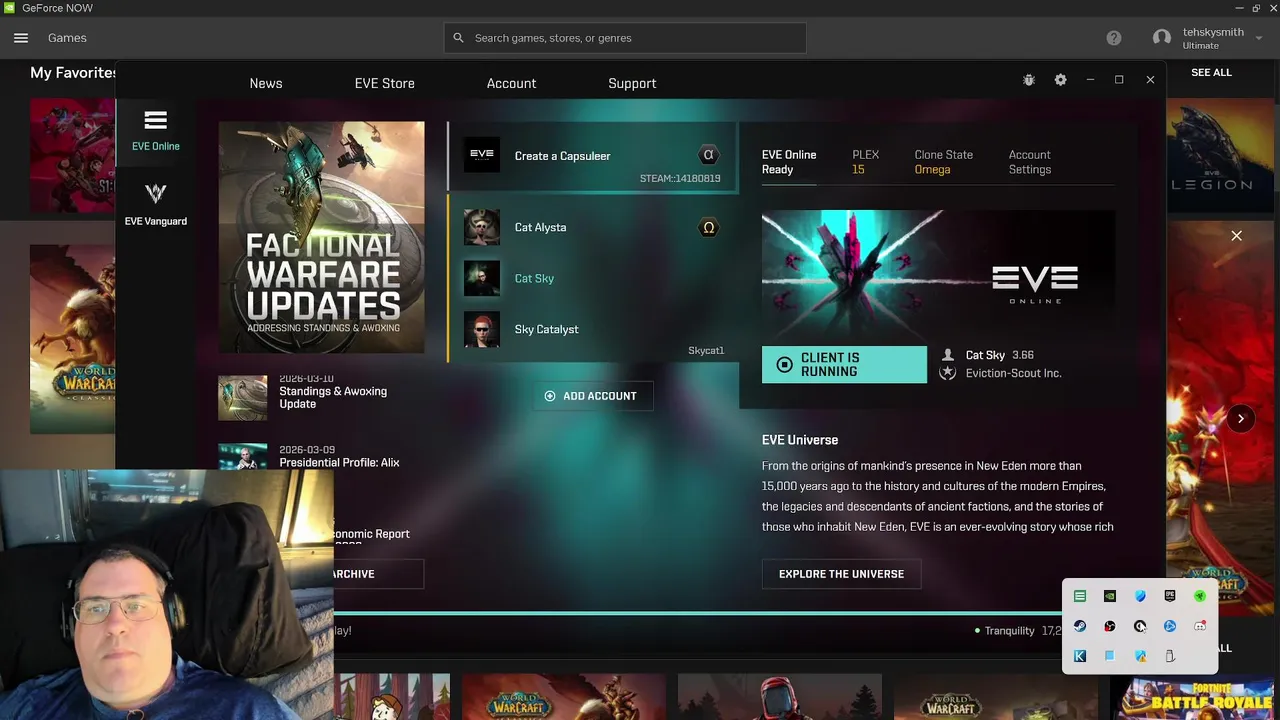Open the GeForce NOW hamburger menu
1280x720 pixels.
point(21,38)
